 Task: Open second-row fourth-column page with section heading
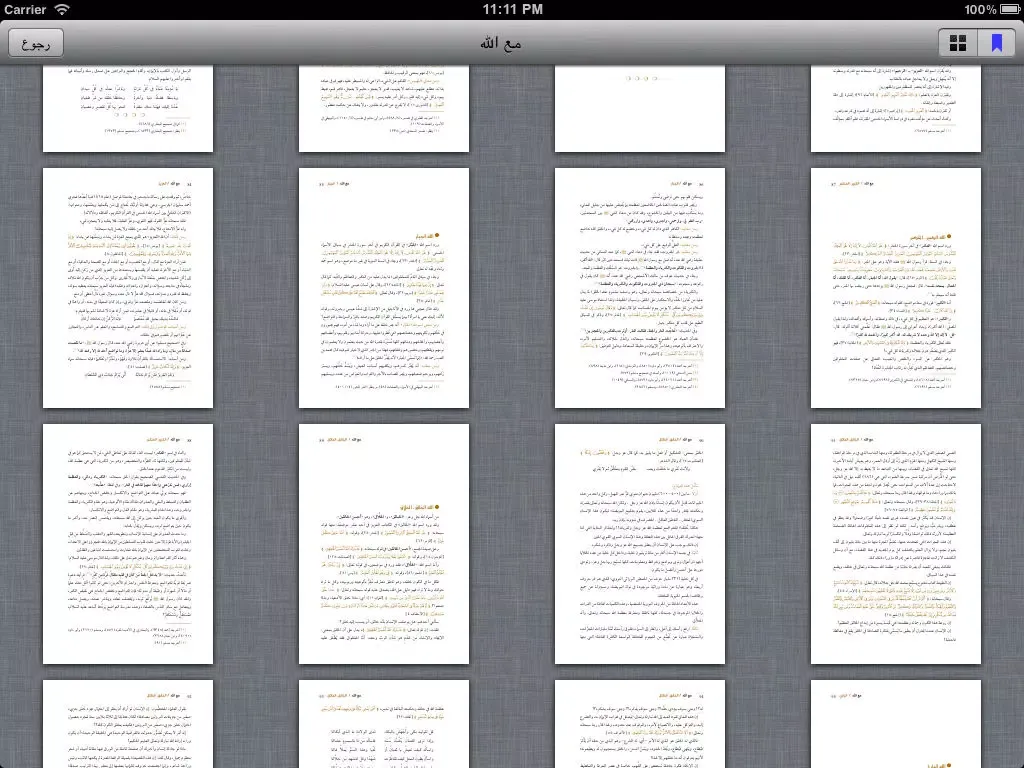pos(896,288)
